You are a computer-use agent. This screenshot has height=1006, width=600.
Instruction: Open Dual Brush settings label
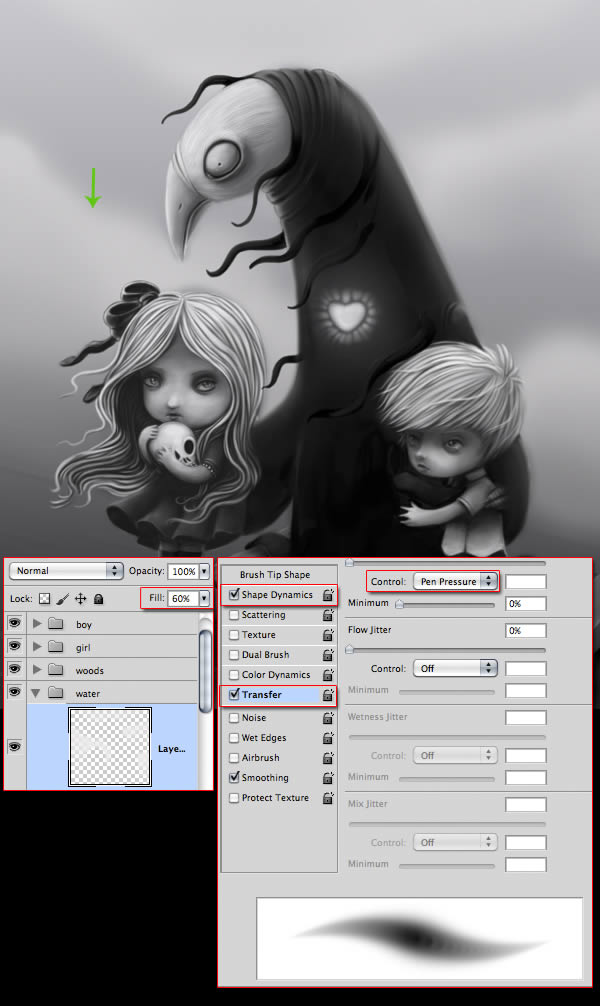pyautogui.click(x=266, y=654)
